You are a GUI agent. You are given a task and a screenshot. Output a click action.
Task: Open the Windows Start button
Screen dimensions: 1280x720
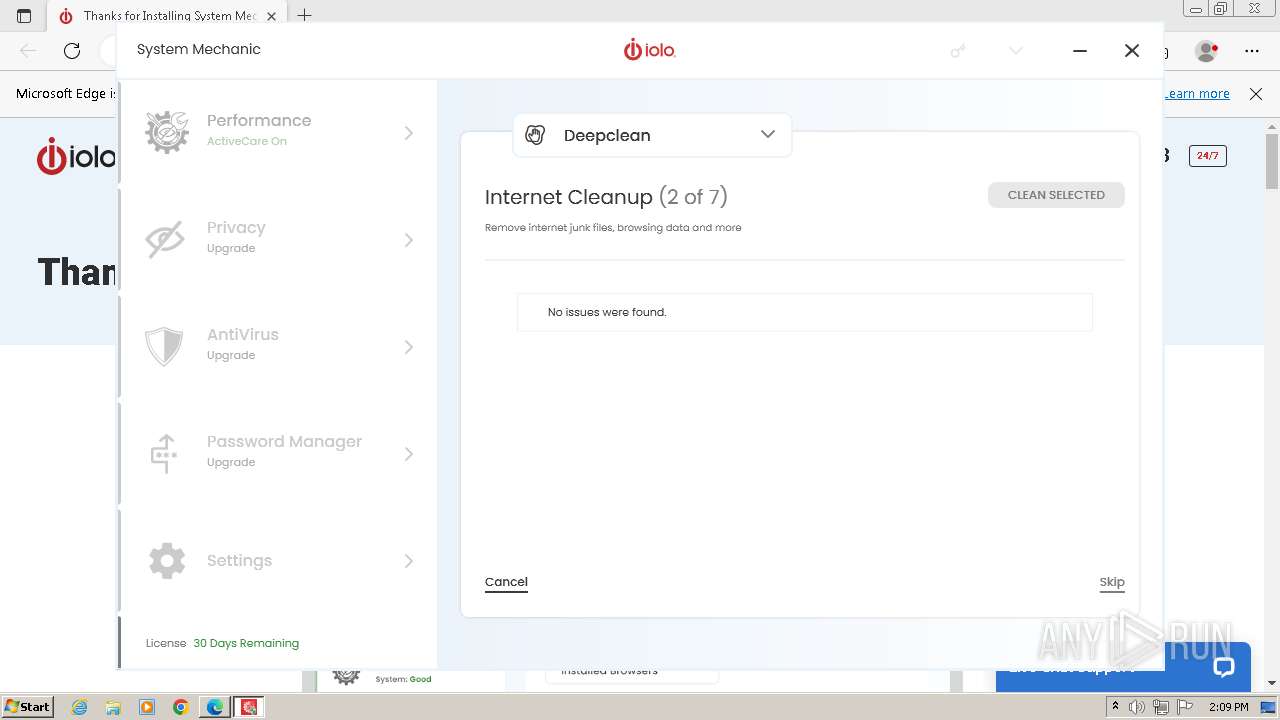tap(28, 706)
